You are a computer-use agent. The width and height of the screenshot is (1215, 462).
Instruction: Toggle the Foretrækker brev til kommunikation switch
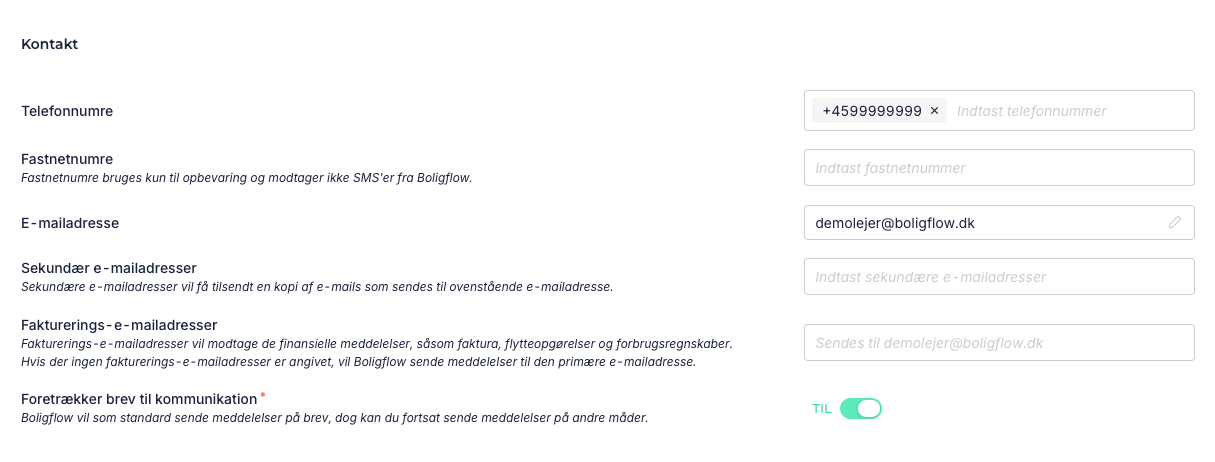861,408
